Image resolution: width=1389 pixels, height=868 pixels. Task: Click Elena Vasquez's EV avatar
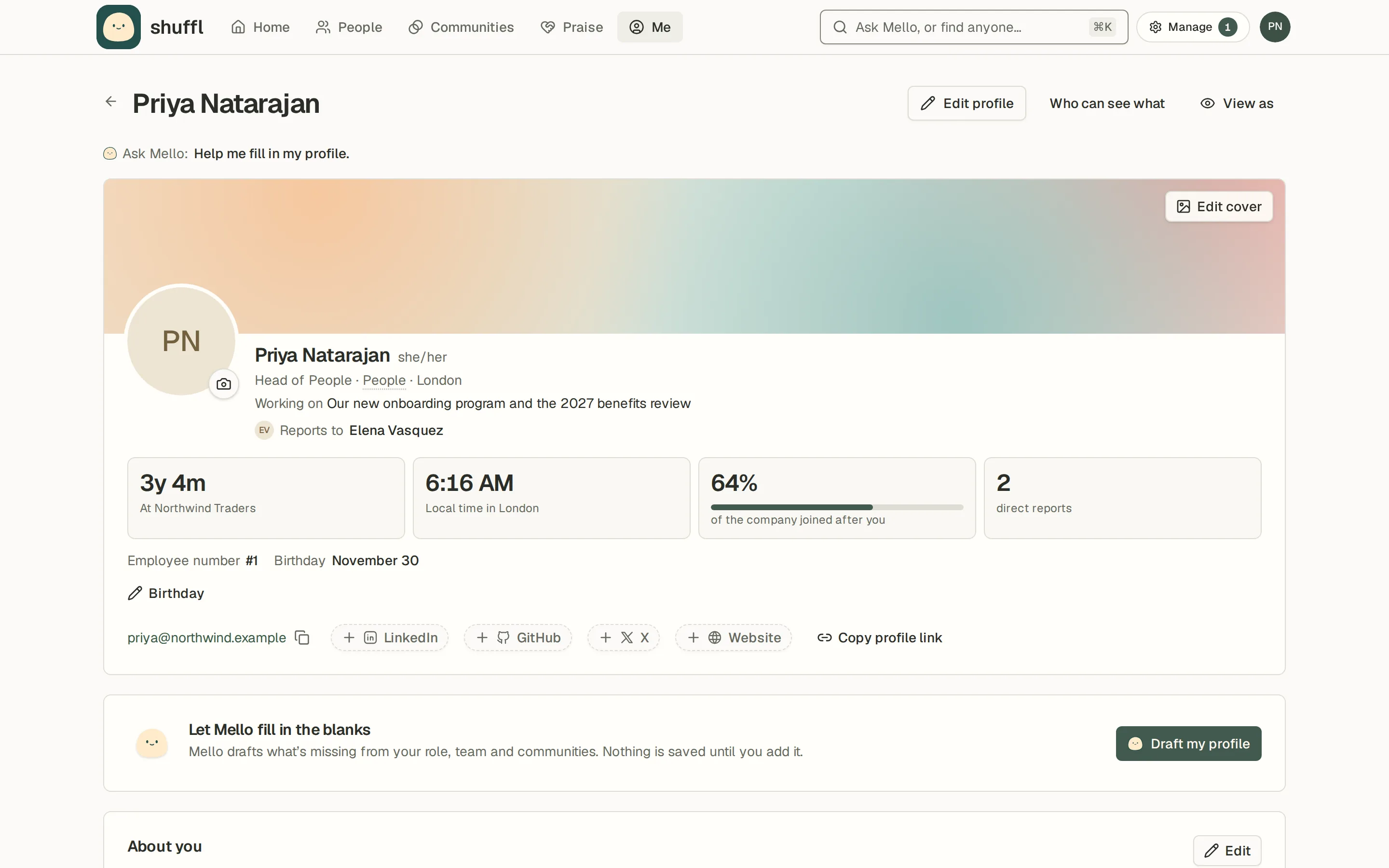pos(264,430)
